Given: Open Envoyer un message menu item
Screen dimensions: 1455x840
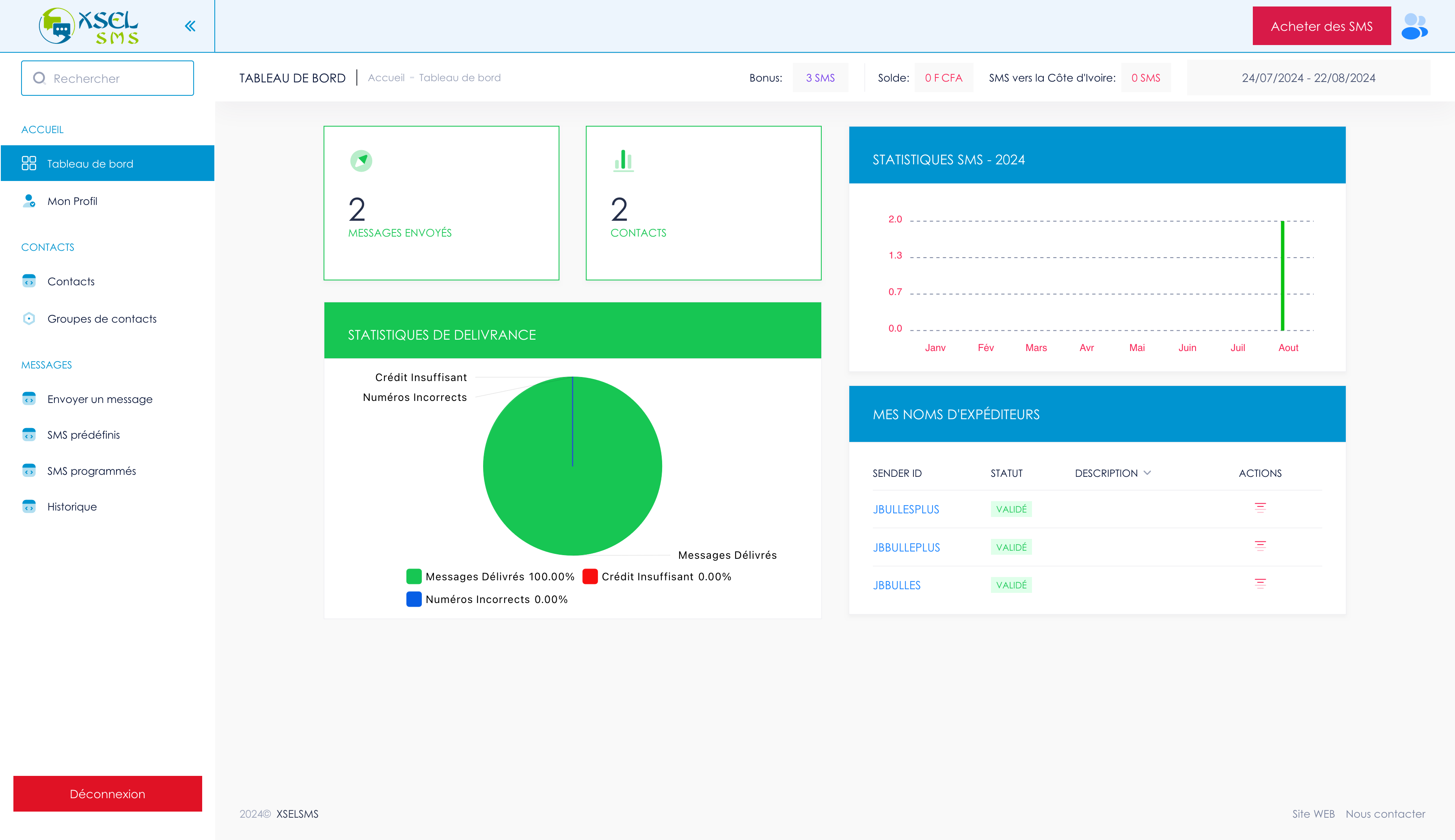Looking at the screenshot, I should pos(100,399).
